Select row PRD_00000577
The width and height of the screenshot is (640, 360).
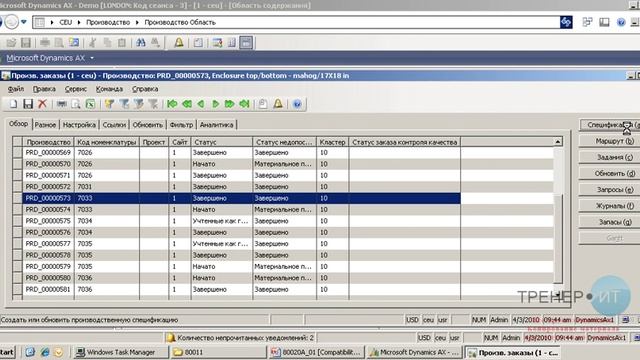point(242,244)
